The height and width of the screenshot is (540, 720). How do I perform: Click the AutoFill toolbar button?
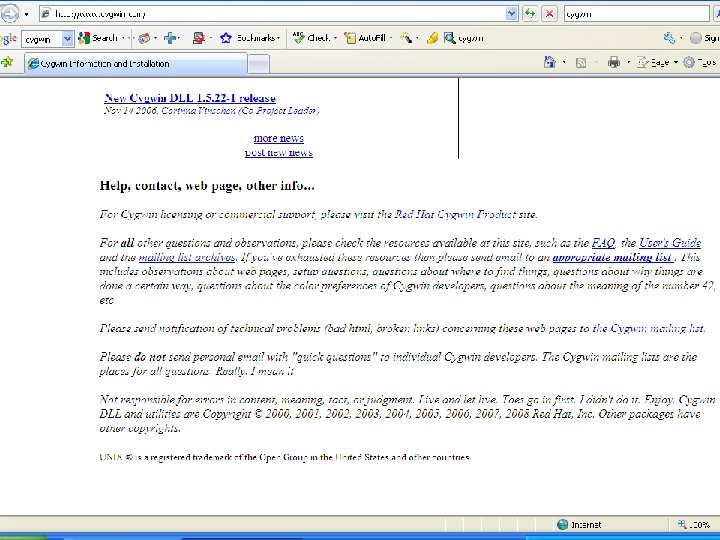[x=366, y=38]
